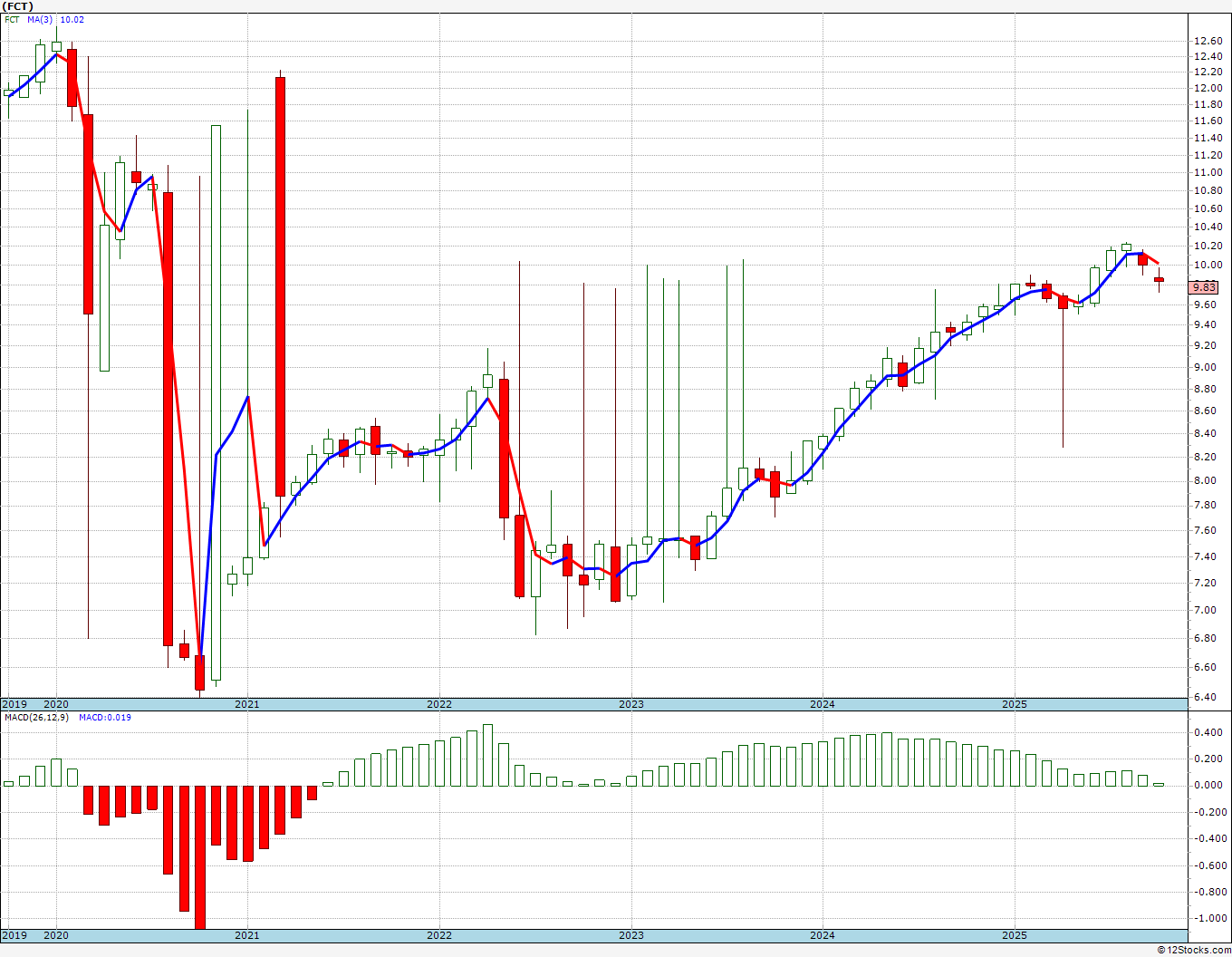Image resolution: width=1232 pixels, height=957 pixels.
Task: Click the 0.000 MACD axis label
Action: (x=1210, y=786)
